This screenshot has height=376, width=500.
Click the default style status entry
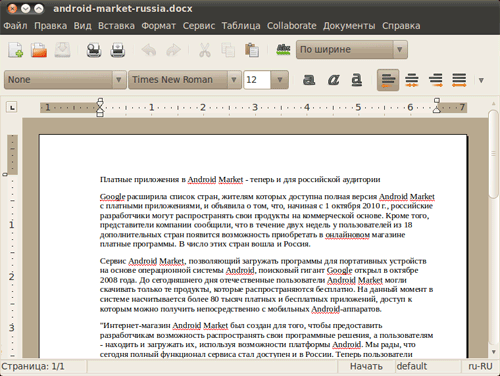[x=412, y=366]
